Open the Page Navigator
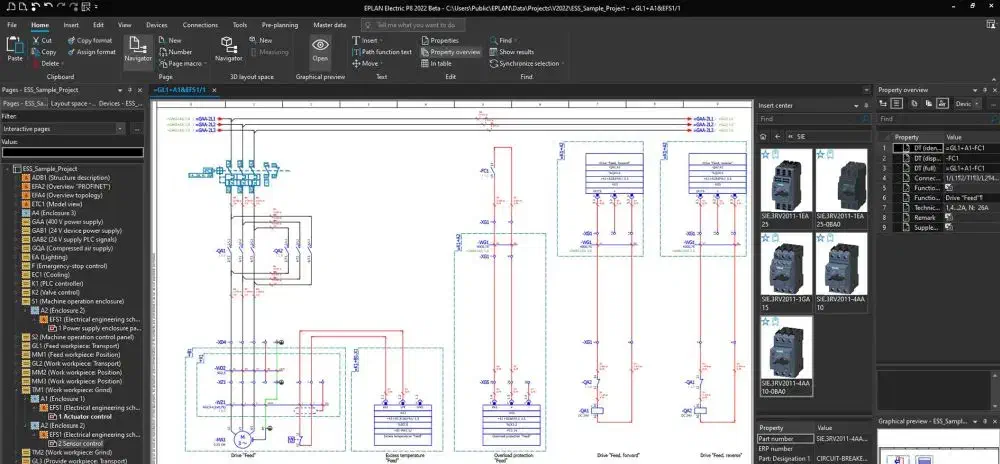Image resolution: width=1000 pixels, height=464 pixels. tap(138, 48)
